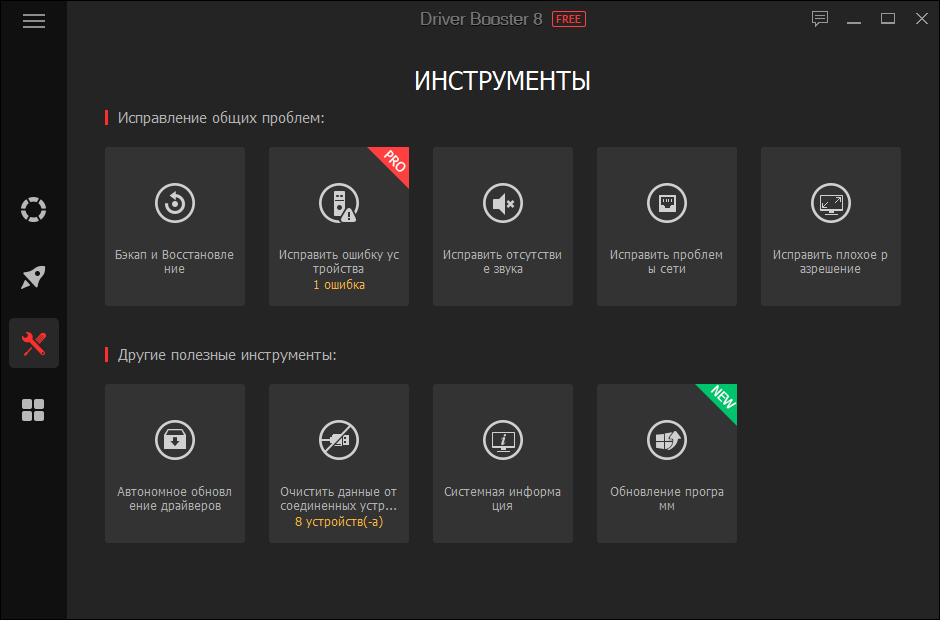This screenshot has width=940, height=620.
Task: Open 'Системная информация' tool label
Action: 502,499
